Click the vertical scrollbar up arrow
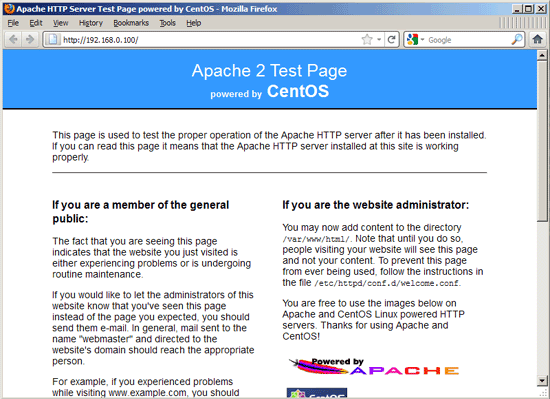550x399 pixels. coord(542,55)
